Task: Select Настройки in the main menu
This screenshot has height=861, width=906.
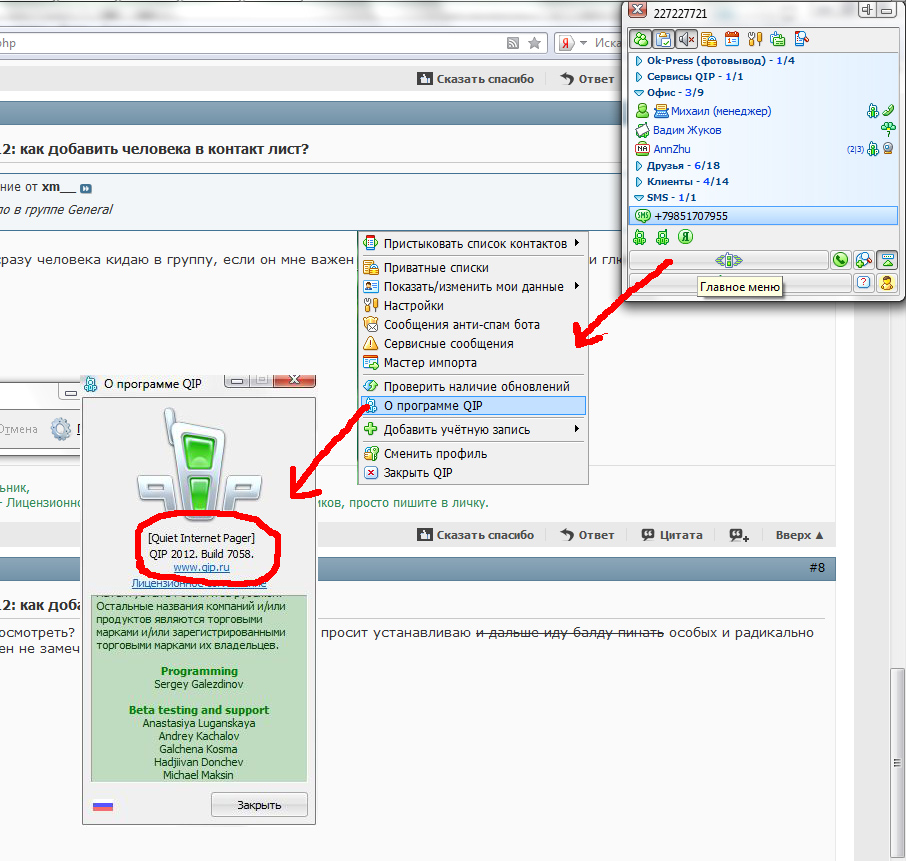Action: pyautogui.click(x=472, y=306)
